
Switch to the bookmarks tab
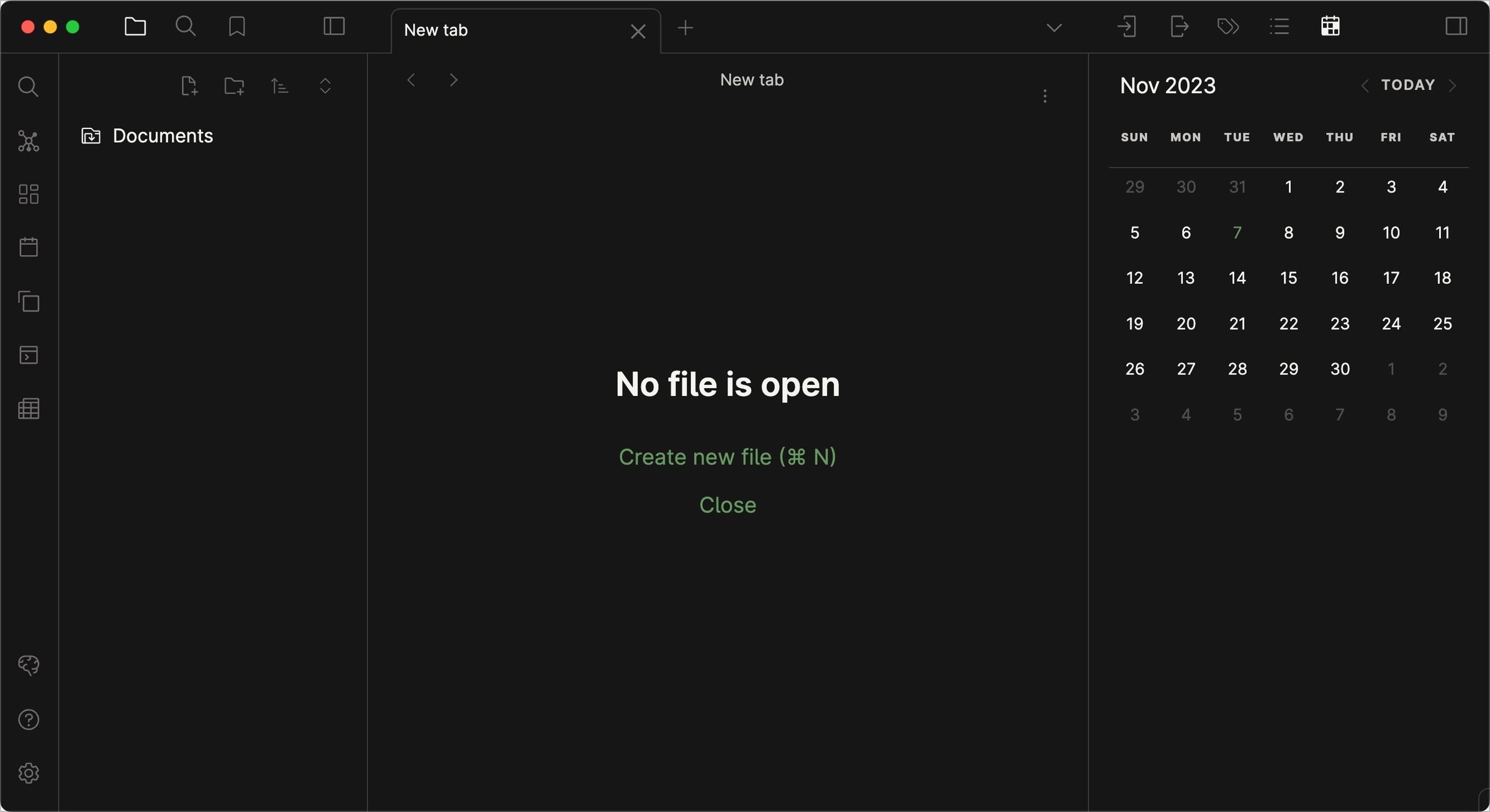pyautogui.click(x=237, y=27)
